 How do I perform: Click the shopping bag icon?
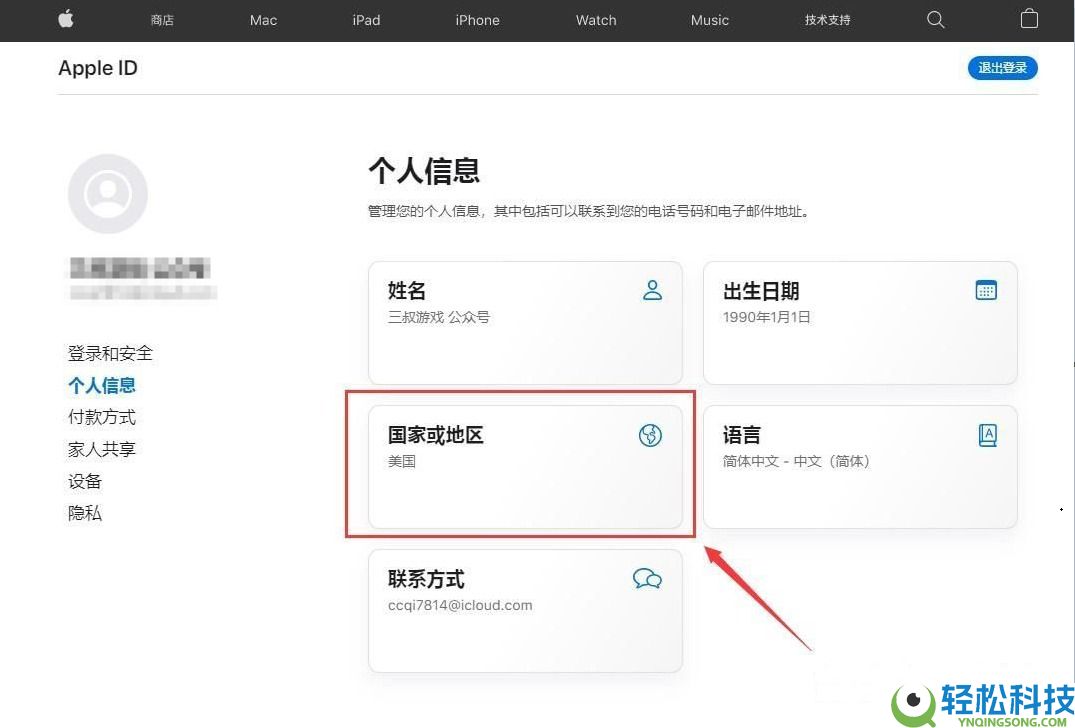1029,19
